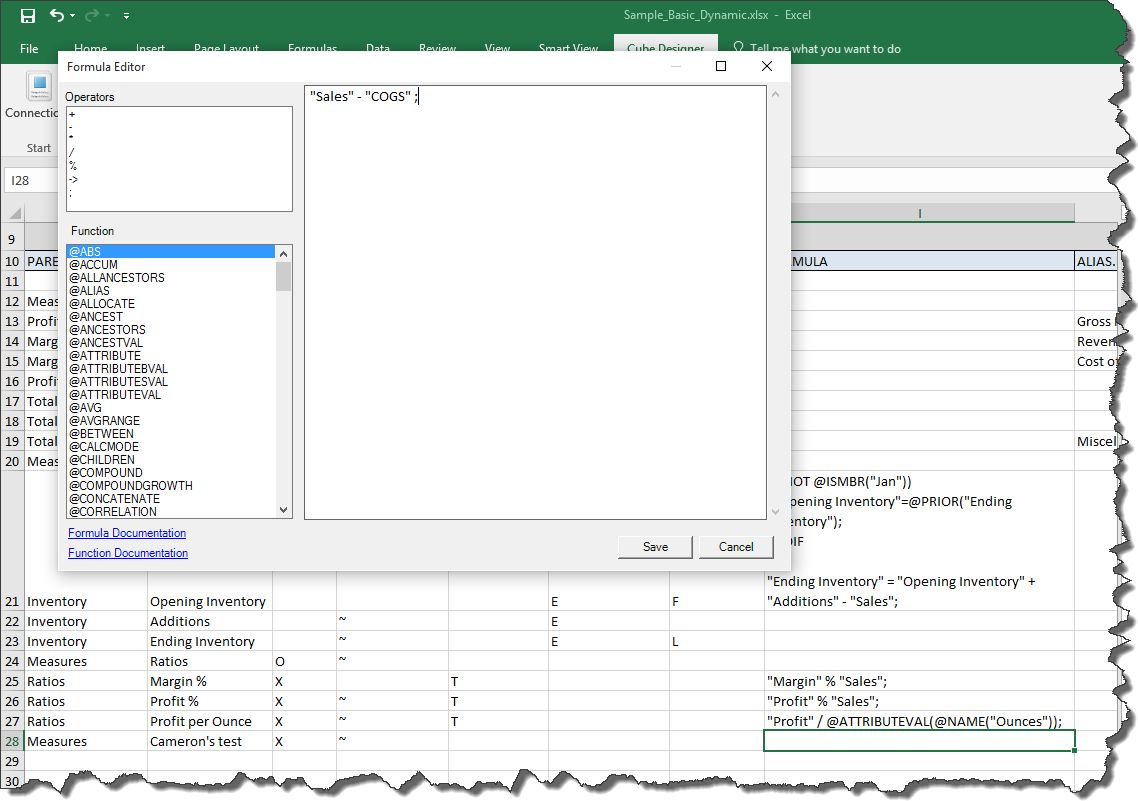Click the Select All corner triangle
1138x801 pixels.
(15, 213)
